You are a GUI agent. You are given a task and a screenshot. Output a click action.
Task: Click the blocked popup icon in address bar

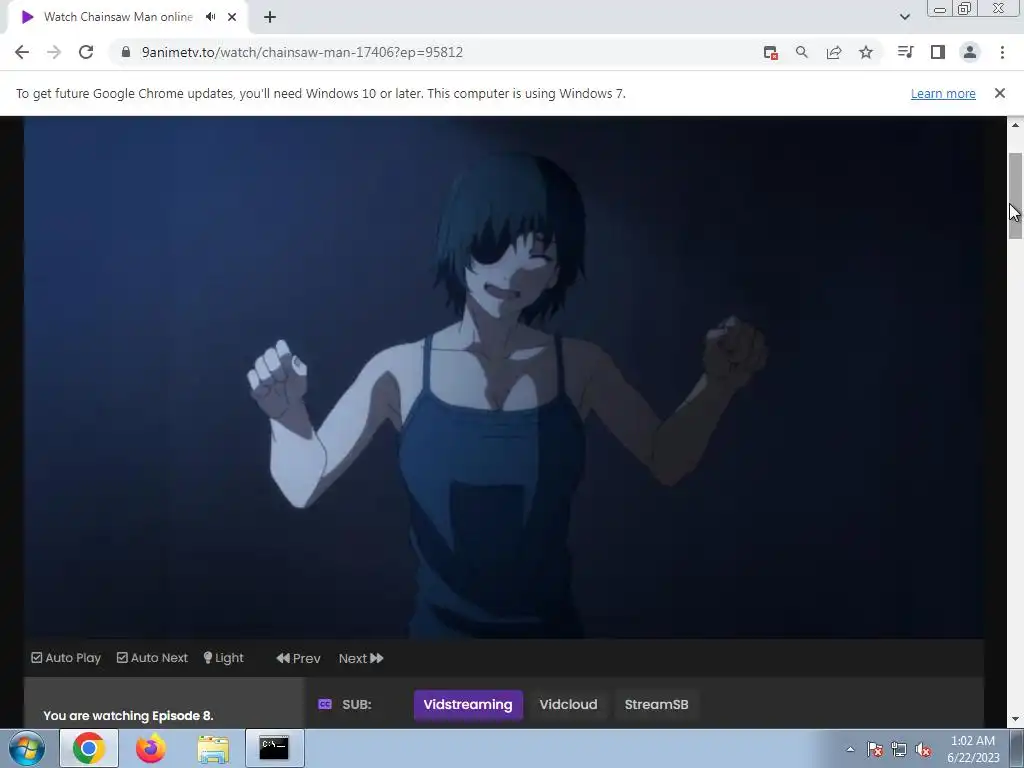(x=771, y=53)
